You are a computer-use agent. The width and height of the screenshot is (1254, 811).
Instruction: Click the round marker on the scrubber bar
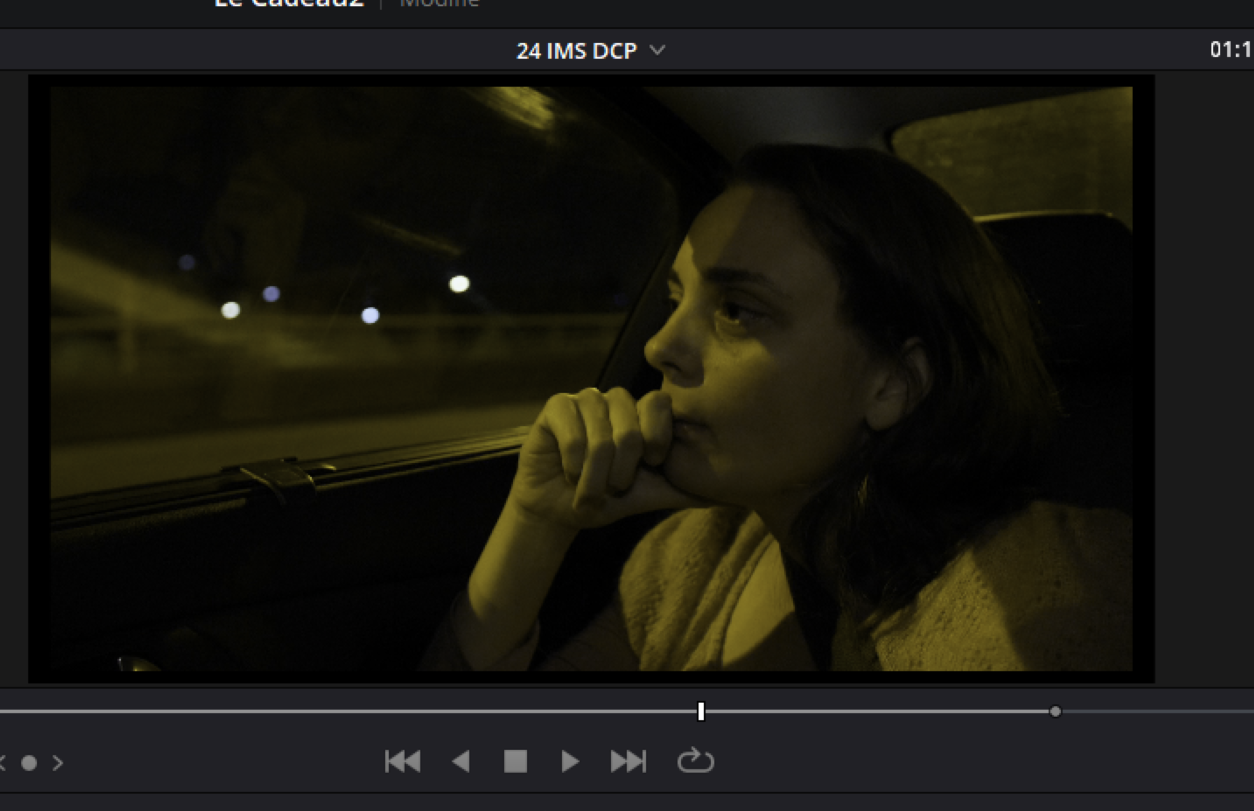[1055, 711]
